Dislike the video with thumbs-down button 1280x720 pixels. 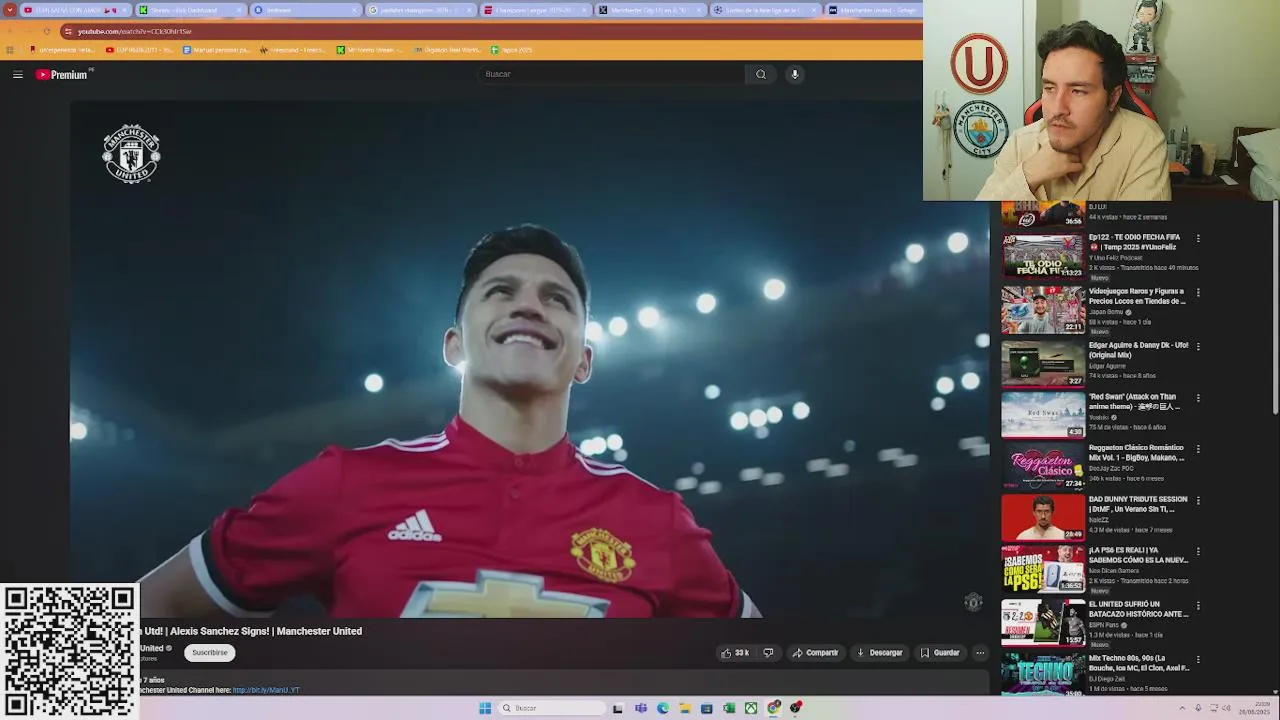pyautogui.click(x=768, y=653)
